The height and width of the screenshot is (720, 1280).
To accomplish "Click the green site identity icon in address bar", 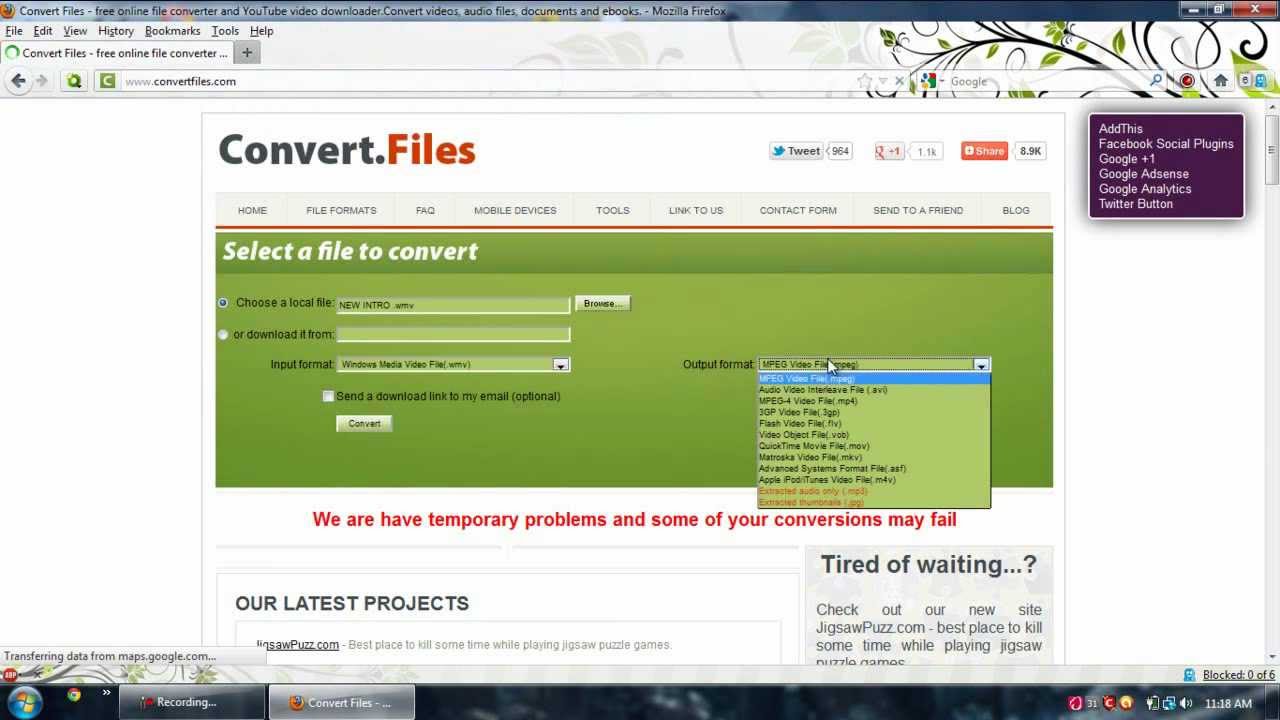I will tap(107, 81).
